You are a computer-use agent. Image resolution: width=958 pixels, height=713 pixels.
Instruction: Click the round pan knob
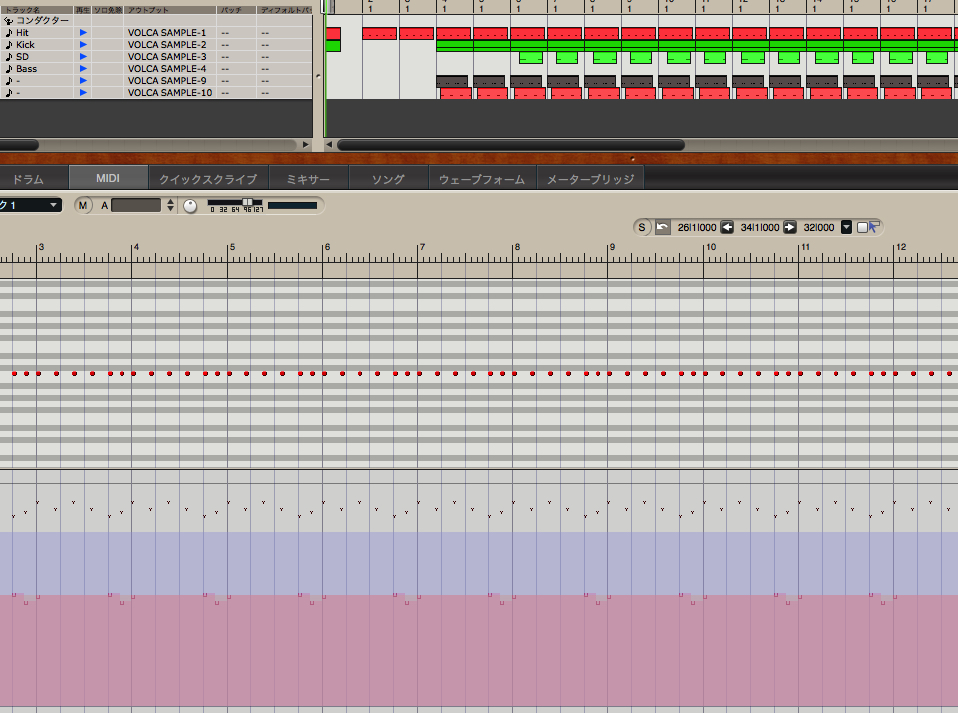pos(190,206)
